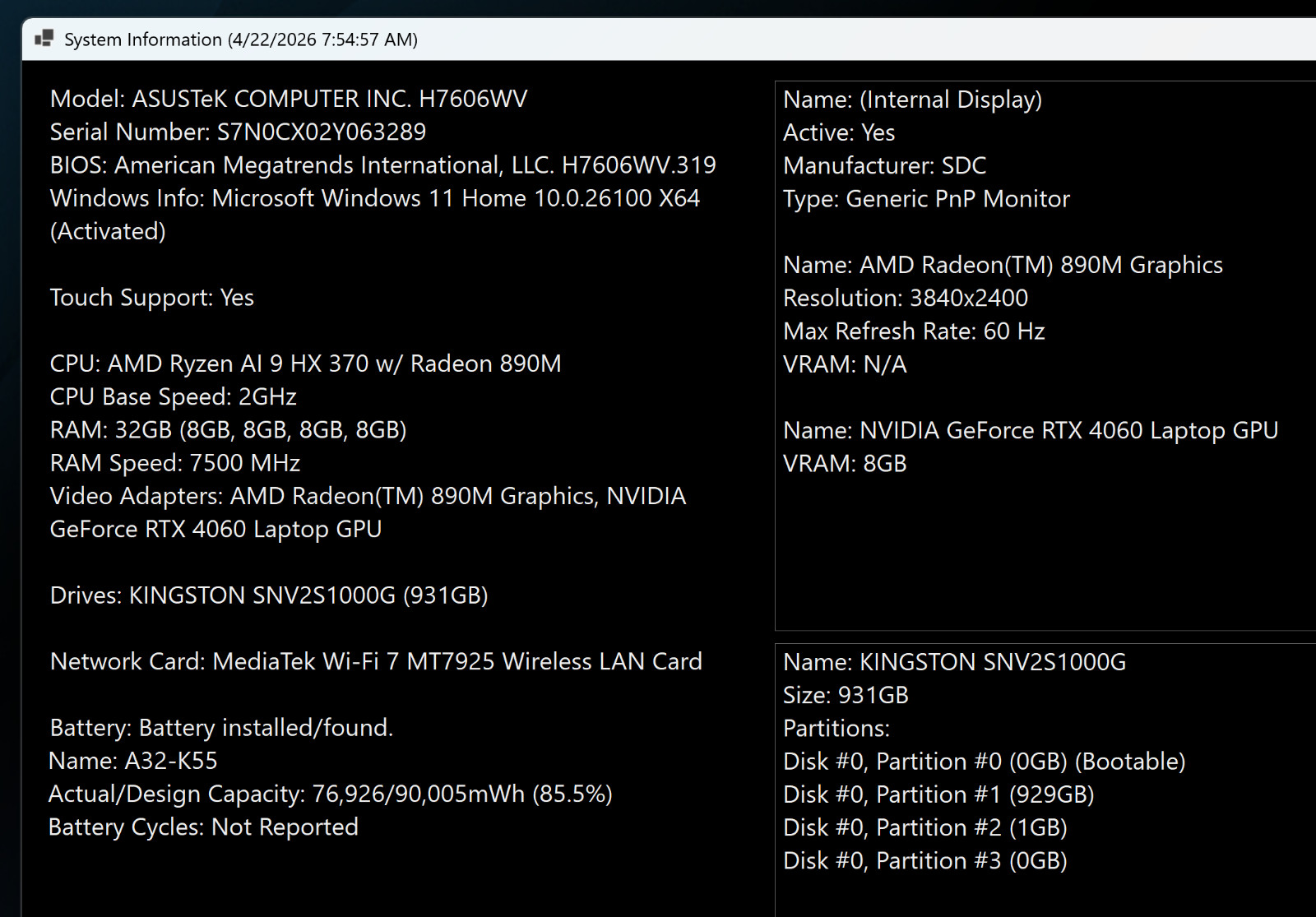Click the CPU AMD Ryzen AI 9 line
This screenshot has height=917, width=1316.
(305, 363)
